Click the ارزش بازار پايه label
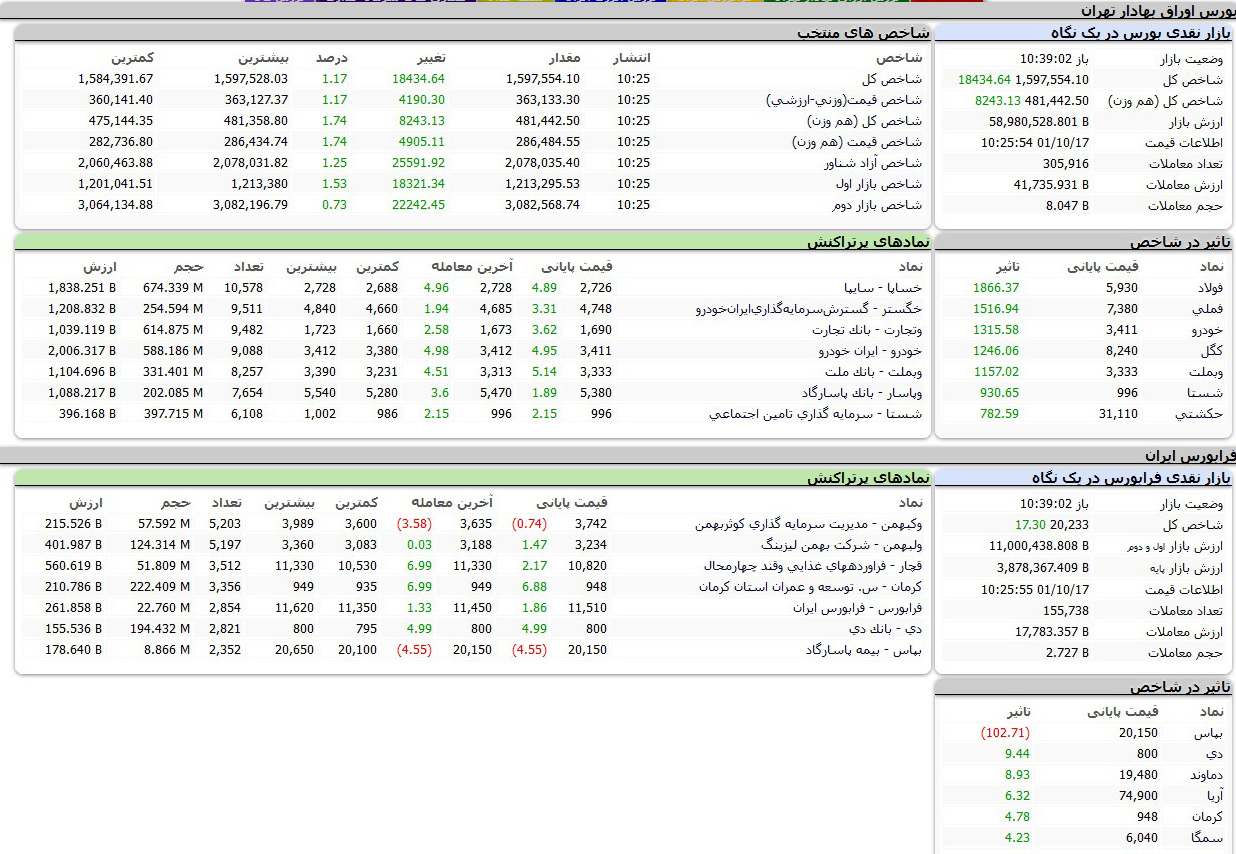This screenshot has width=1236, height=854. point(1187,568)
